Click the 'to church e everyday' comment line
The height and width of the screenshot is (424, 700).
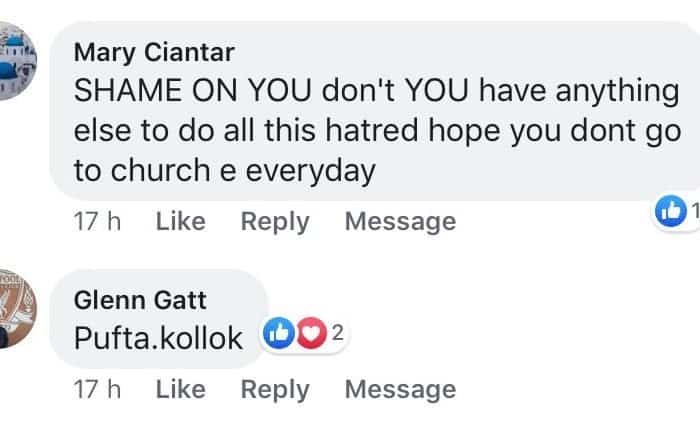click(225, 171)
